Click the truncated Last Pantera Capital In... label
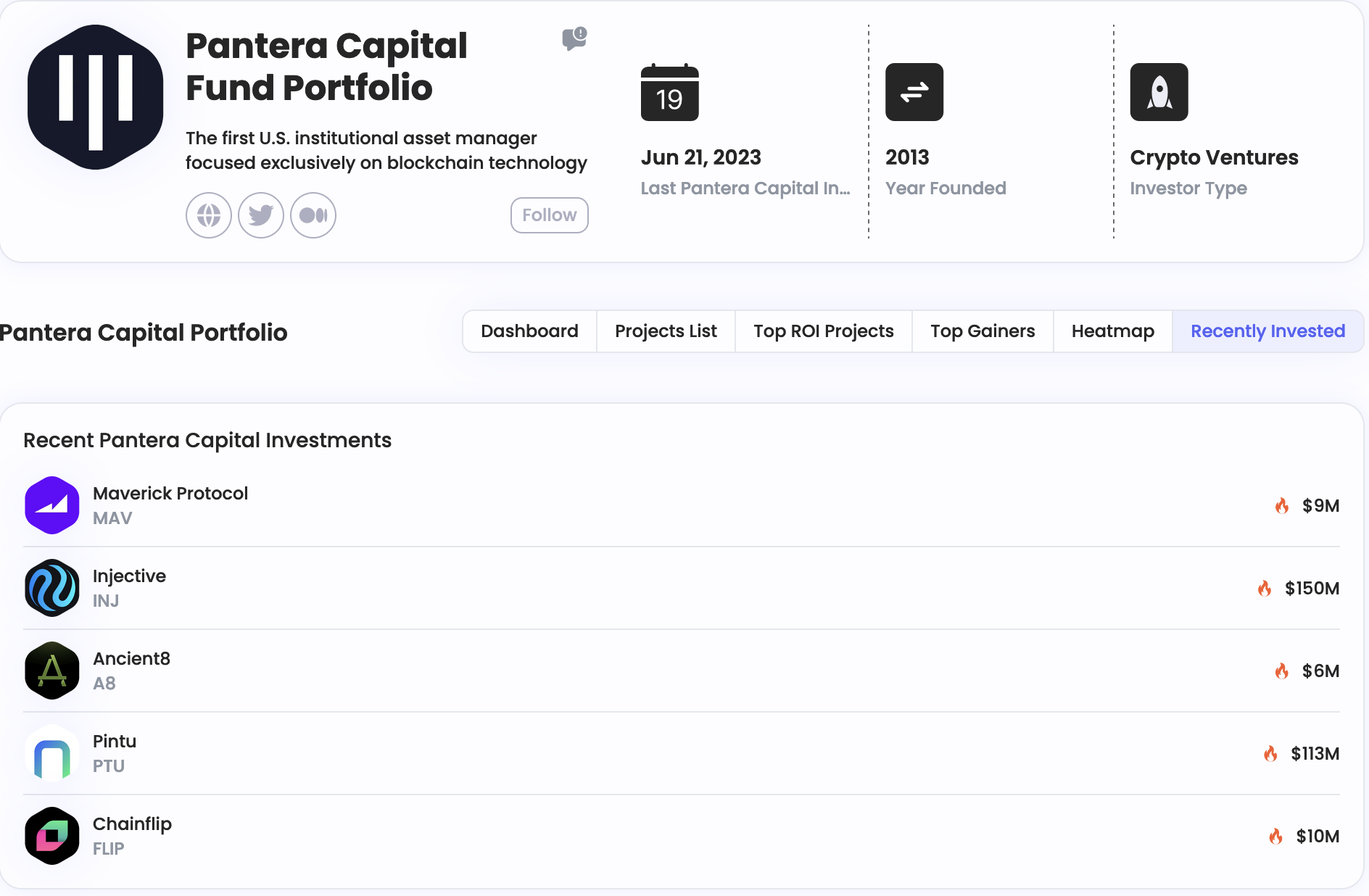 [x=745, y=188]
